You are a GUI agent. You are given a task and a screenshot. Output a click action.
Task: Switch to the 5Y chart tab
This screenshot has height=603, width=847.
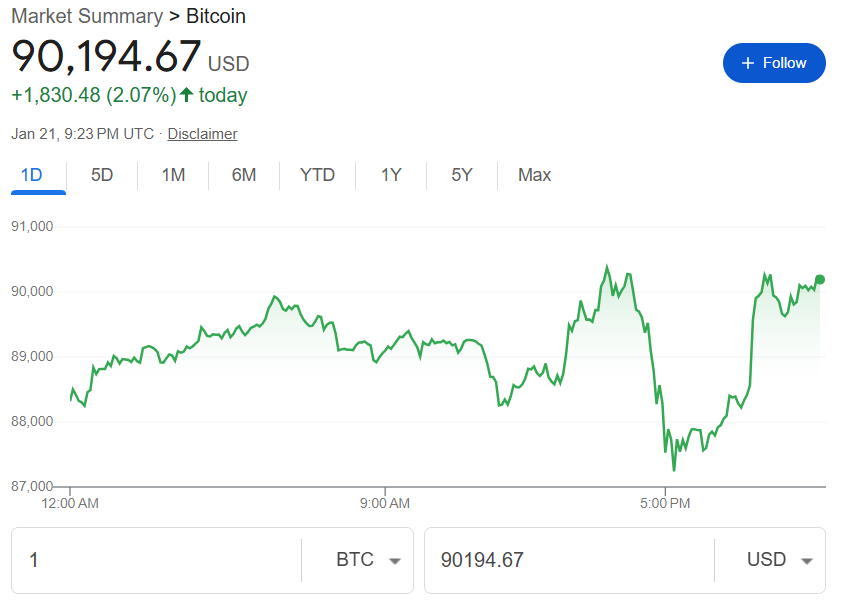coord(461,175)
